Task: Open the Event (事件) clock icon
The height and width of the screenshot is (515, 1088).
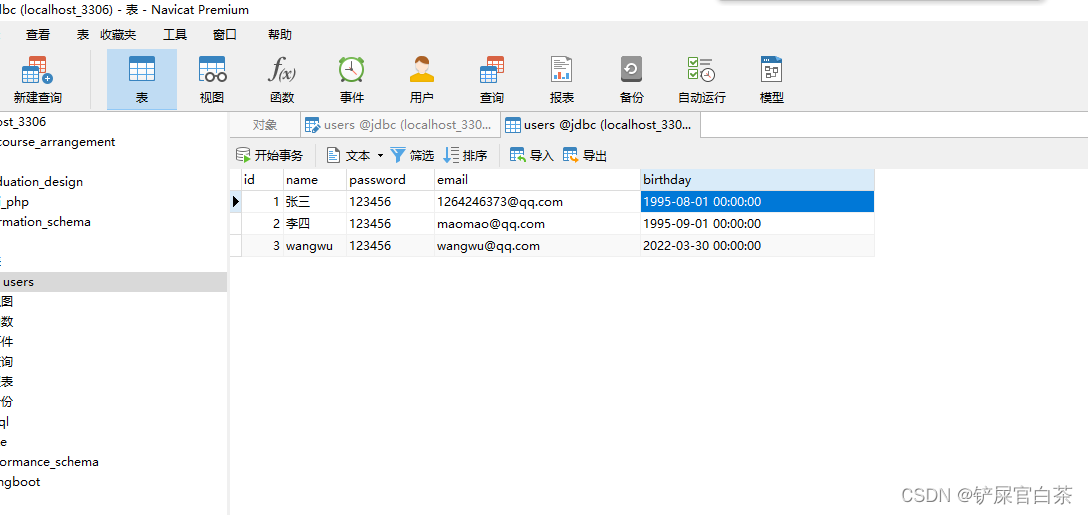Action: click(x=352, y=80)
